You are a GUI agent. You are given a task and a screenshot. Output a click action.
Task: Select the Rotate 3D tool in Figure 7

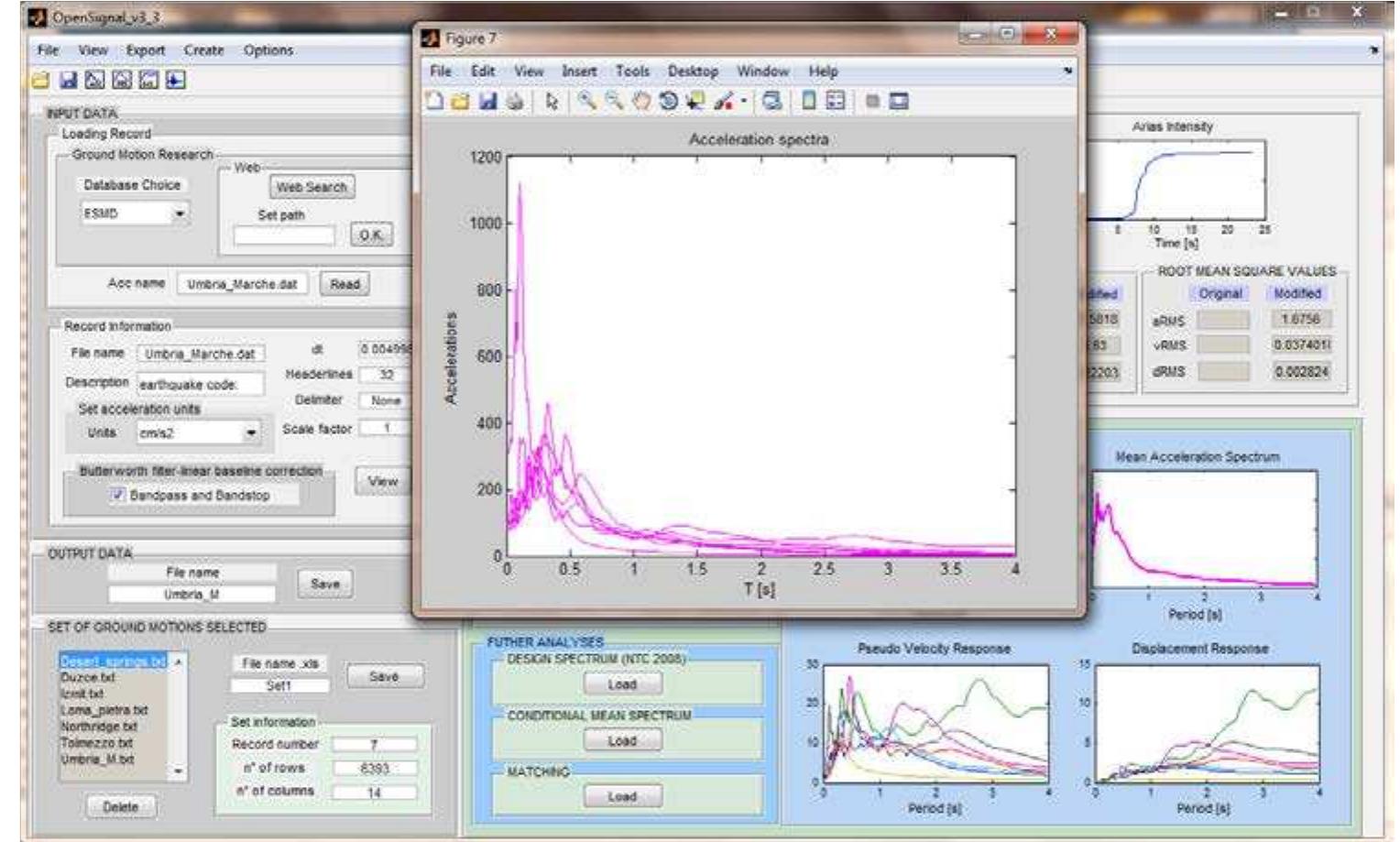coord(668,102)
